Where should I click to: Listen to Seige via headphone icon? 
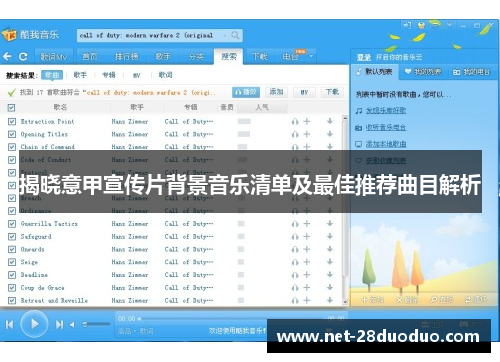coord(295,262)
